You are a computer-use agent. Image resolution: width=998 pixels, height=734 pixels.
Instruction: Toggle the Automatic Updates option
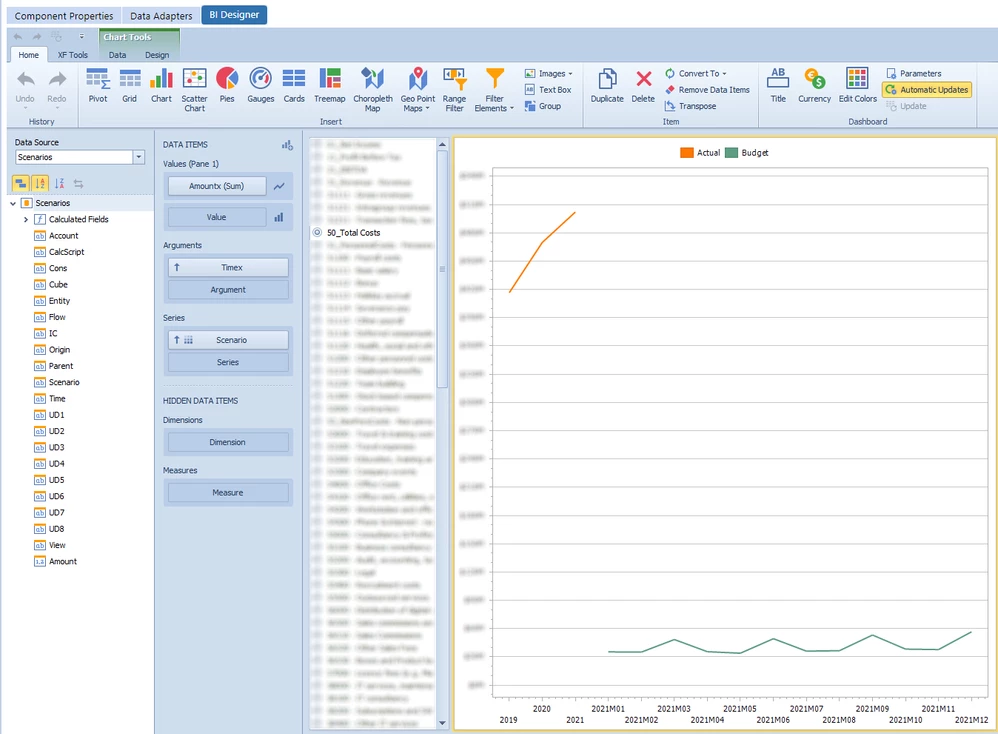click(x=927, y=90)
